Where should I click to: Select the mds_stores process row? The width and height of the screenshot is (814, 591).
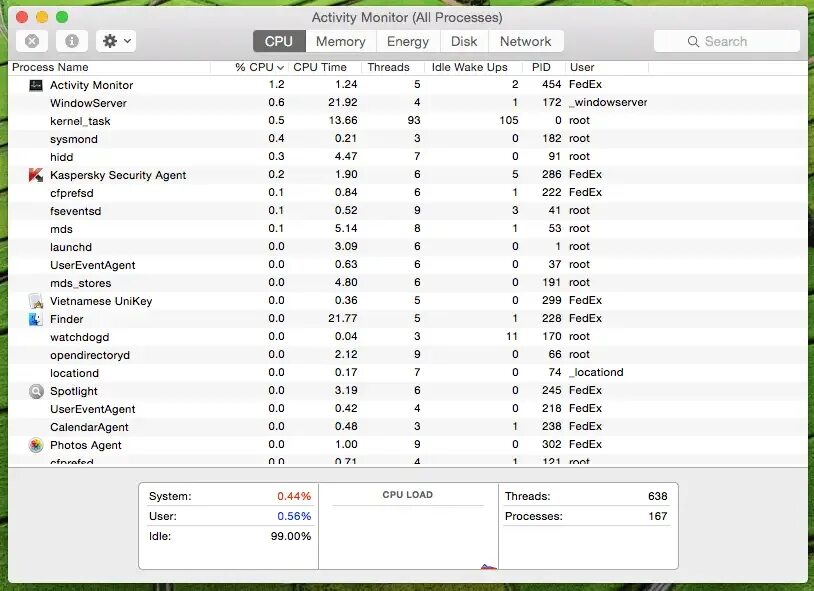click(408, 283)
